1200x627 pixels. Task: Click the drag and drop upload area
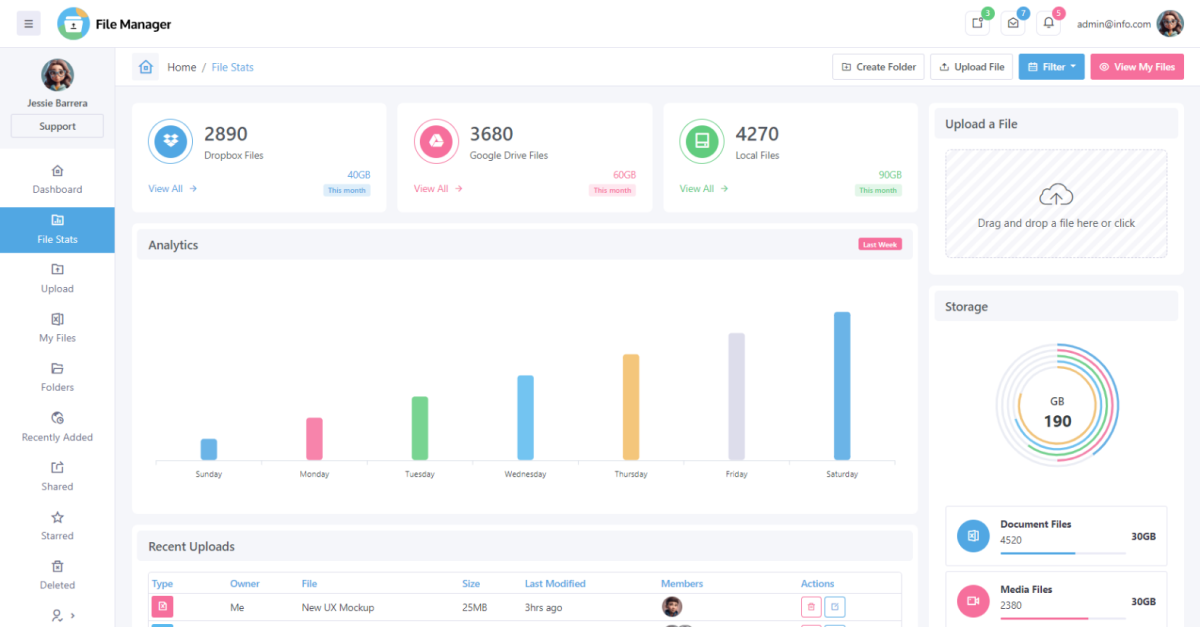[x=1056, y=204]
